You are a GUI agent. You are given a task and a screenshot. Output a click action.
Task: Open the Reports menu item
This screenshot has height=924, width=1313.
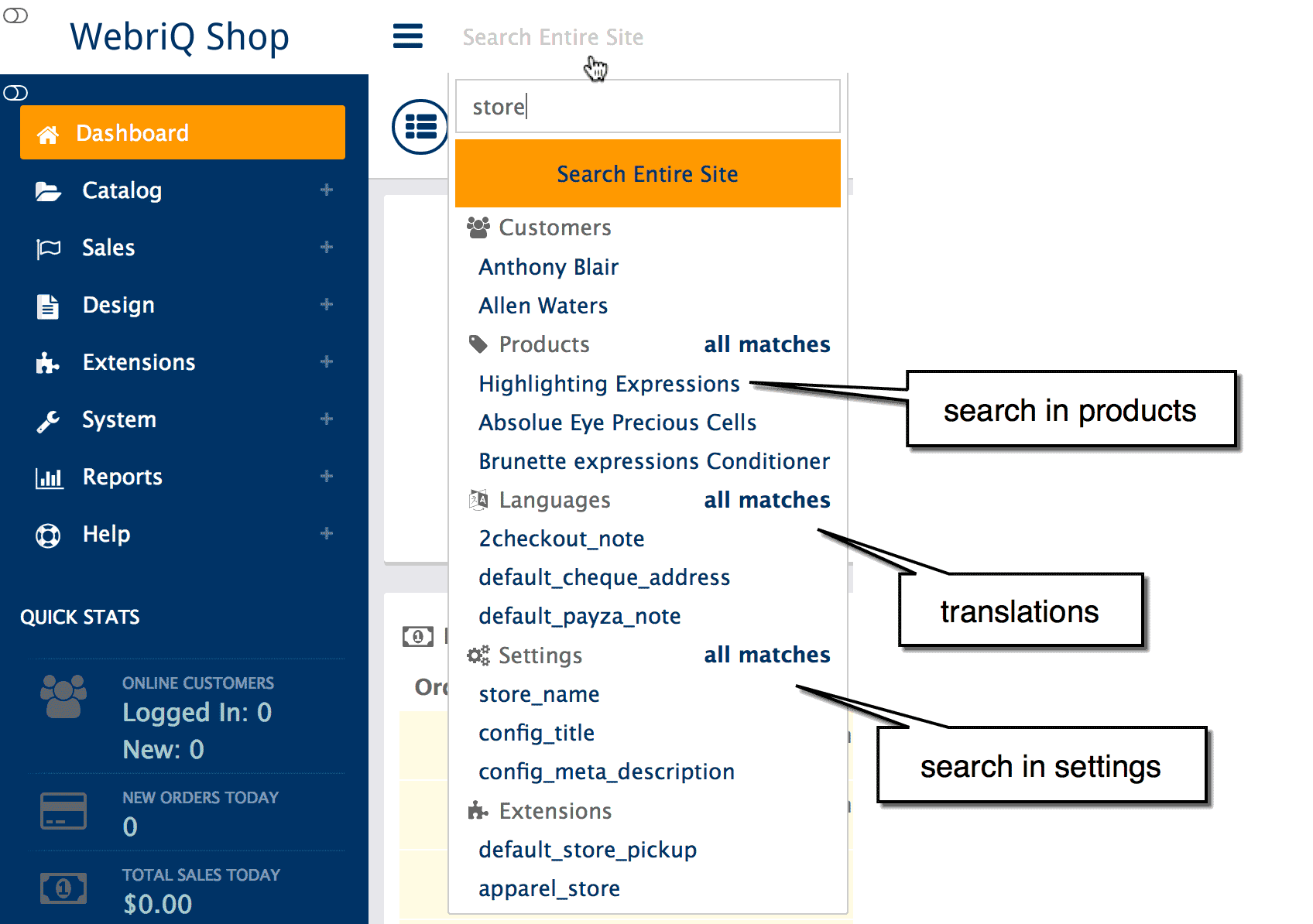pyautogui.click(x=183, y=477)
